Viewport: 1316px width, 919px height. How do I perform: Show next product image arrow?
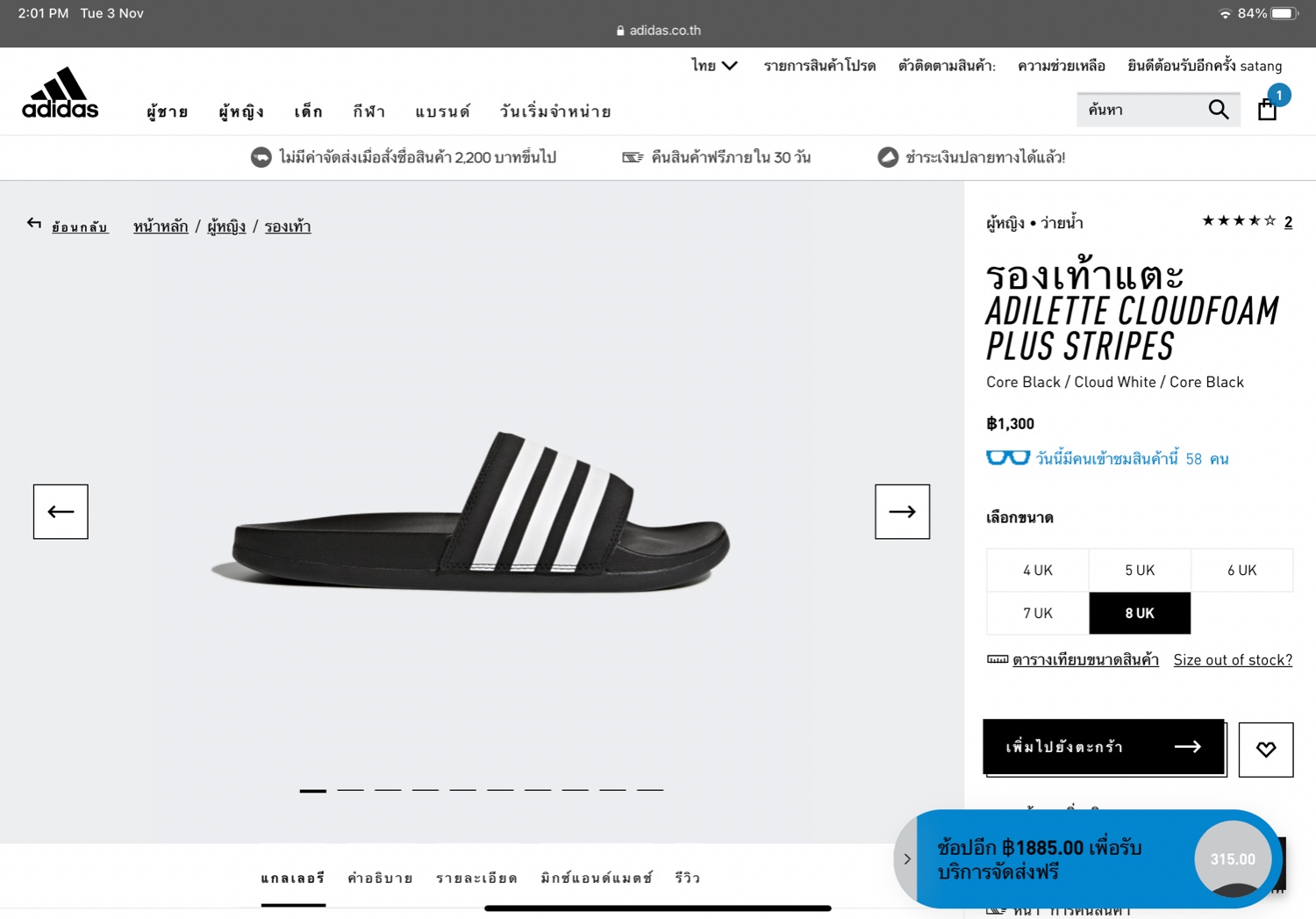pos(902,511)
